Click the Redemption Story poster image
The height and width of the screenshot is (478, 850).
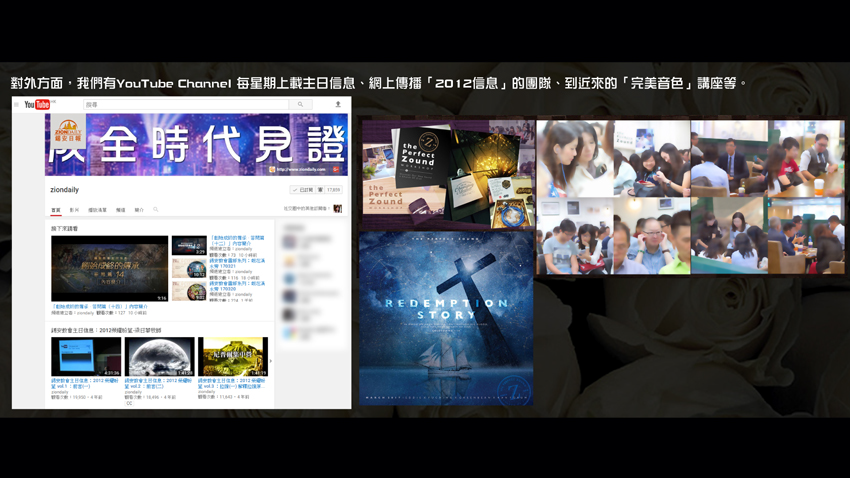click(x=446, y=318)
